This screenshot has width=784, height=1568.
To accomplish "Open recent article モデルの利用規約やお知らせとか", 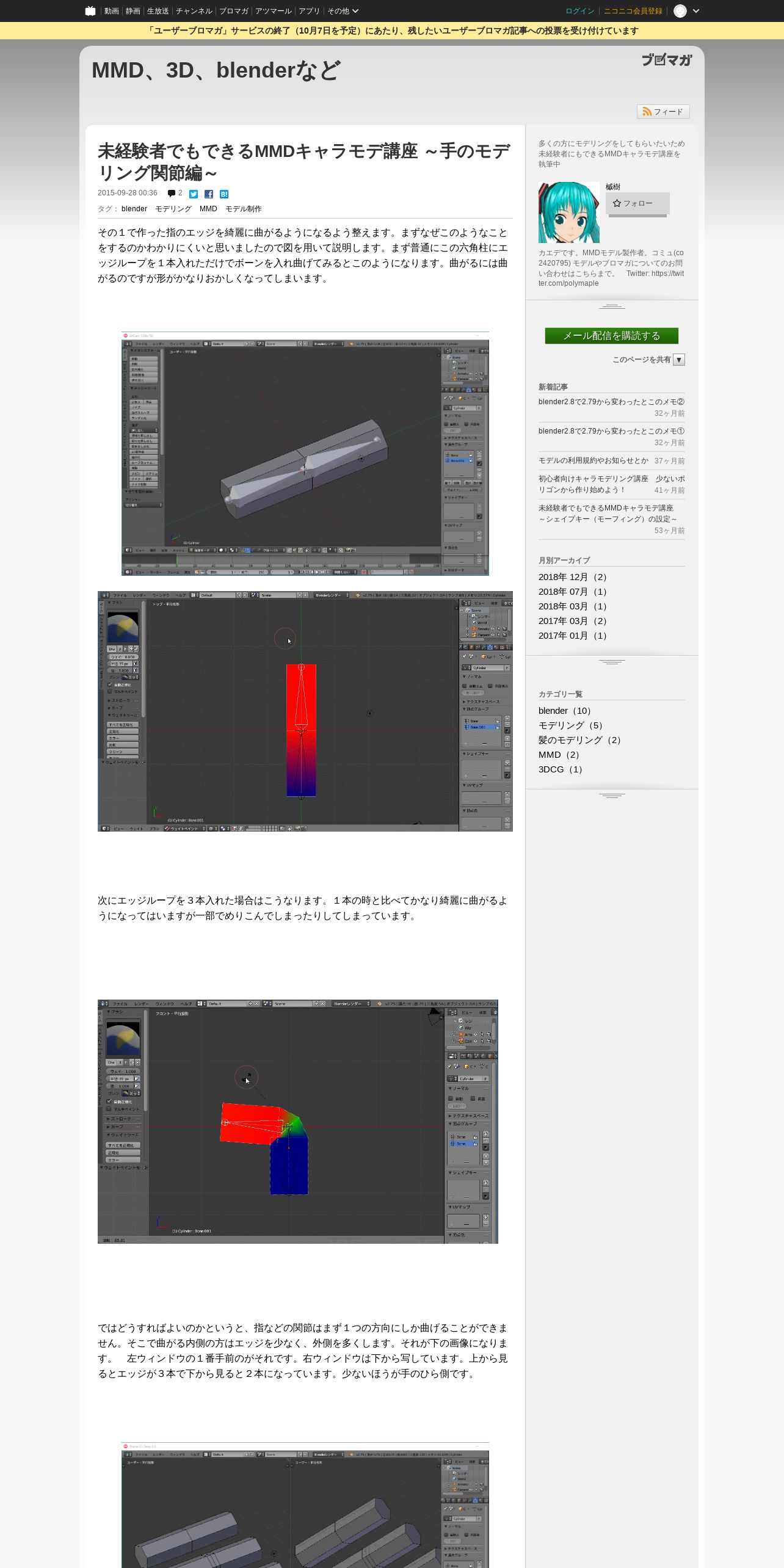I will [x=593, y=460].
